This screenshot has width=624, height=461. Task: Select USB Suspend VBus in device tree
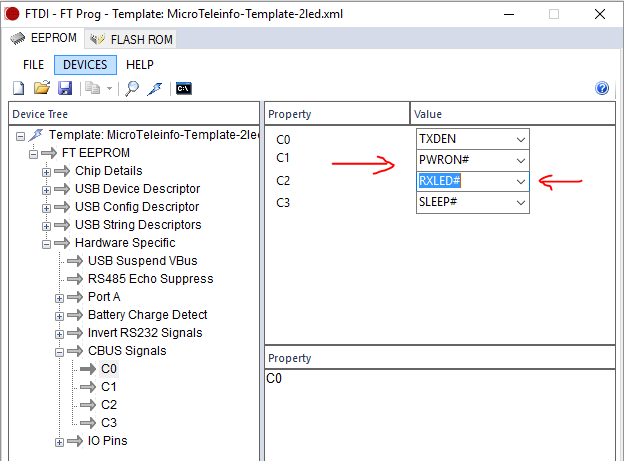(x=142, y=261)
